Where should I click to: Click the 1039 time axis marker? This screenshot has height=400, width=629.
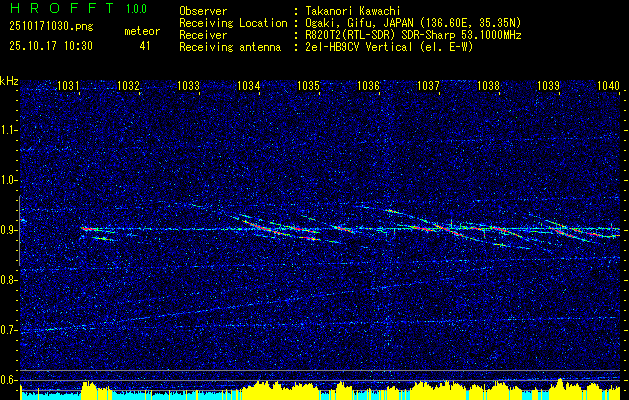(x=548, y=85)
